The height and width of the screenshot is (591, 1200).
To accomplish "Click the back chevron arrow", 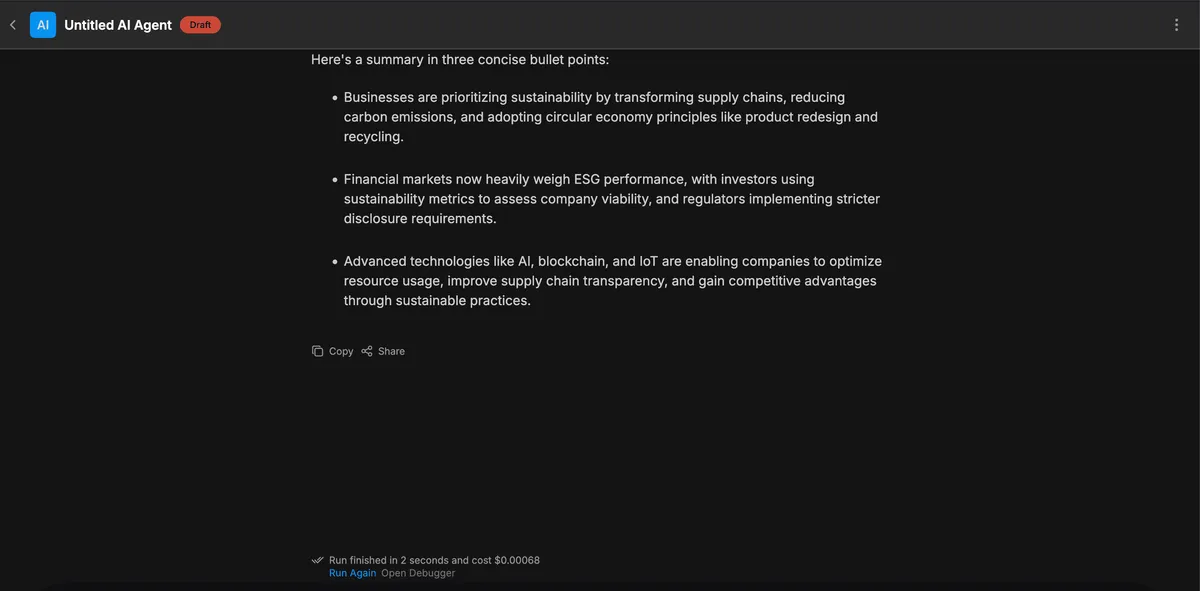I will click(13, 25).
